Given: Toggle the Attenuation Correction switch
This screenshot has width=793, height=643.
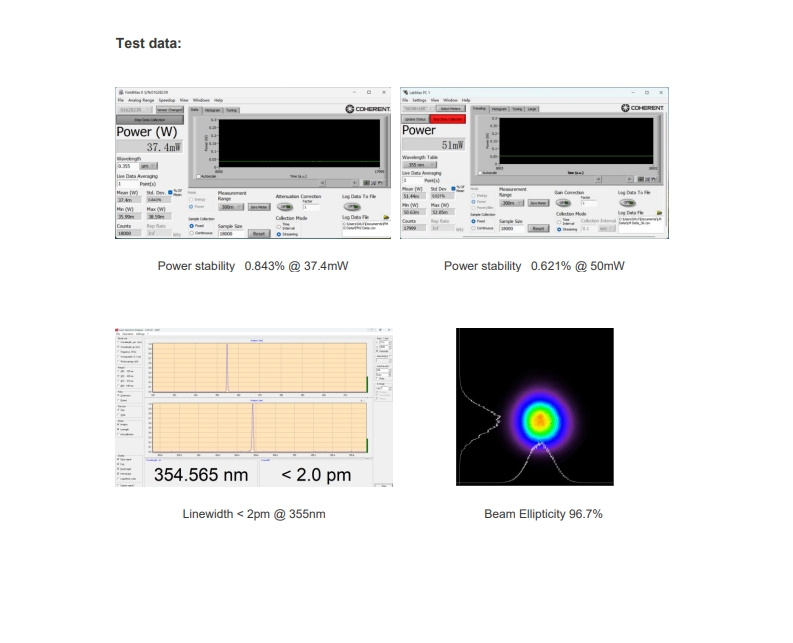Looking at the screenshot, I should click(285, 206).
